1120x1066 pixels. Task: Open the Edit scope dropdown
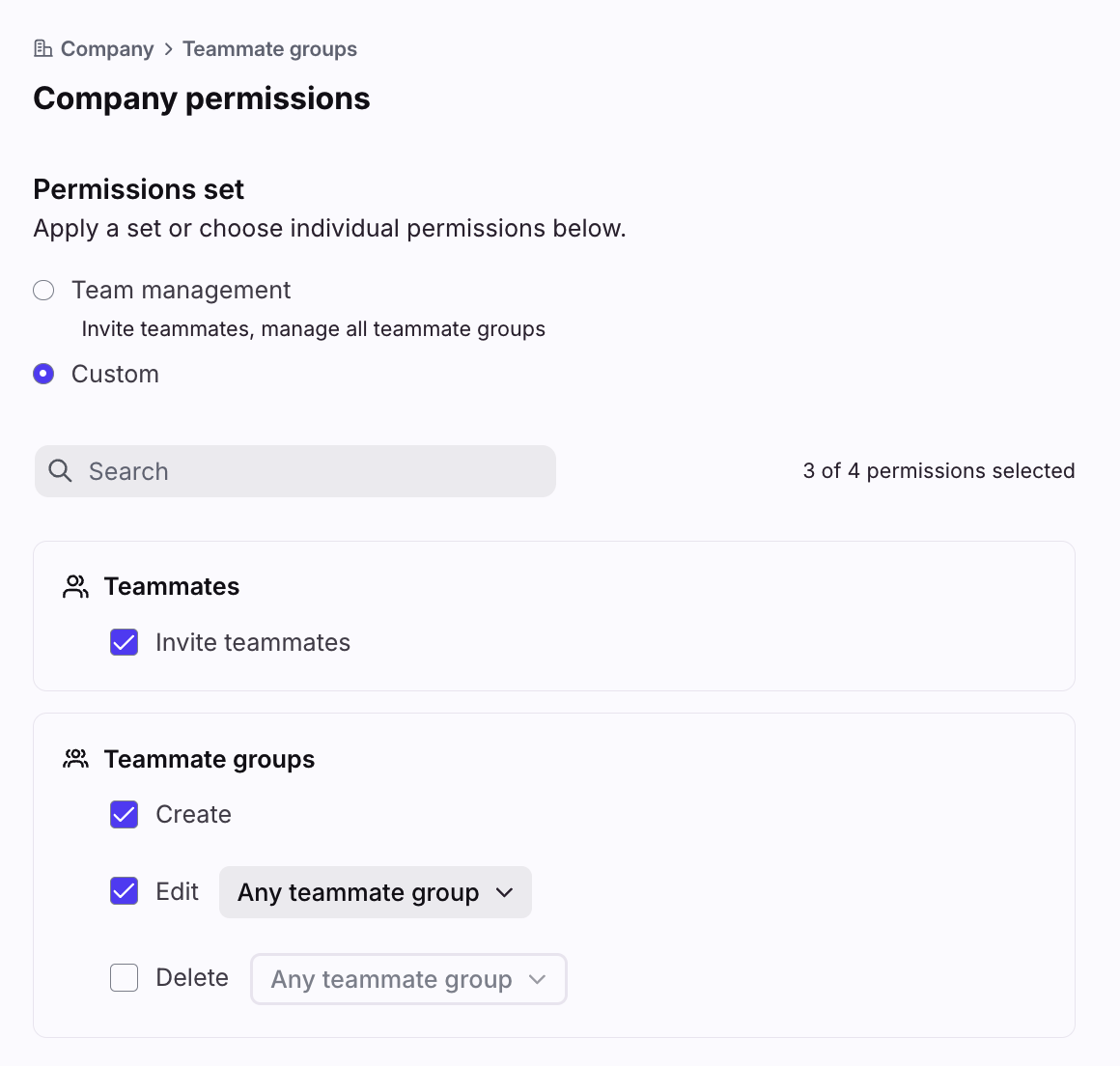click(x=376, y=891)
